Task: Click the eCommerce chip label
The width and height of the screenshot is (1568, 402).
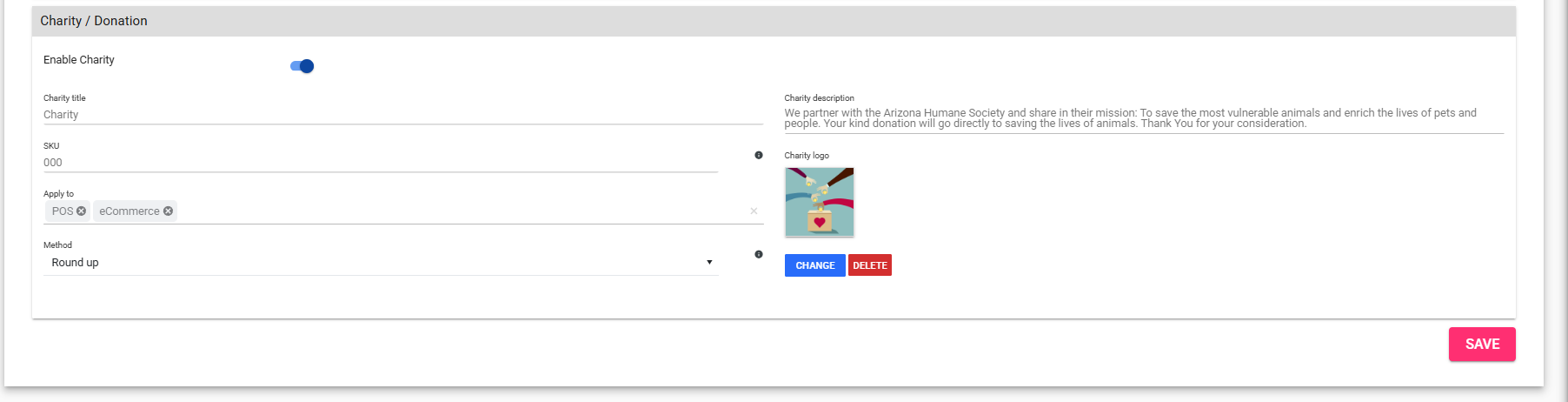Action: (x=129, y=211)
